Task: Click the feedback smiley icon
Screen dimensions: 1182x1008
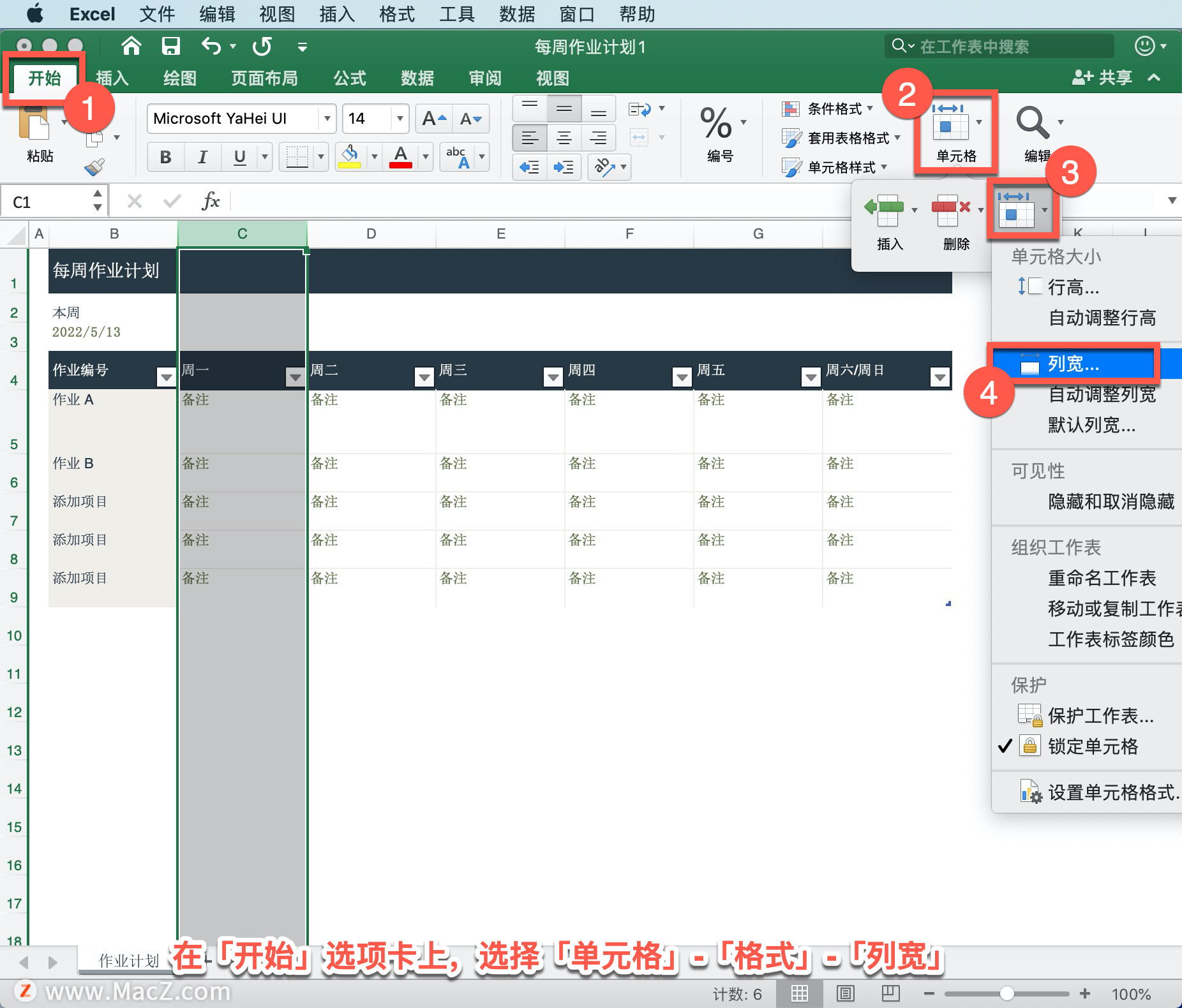Action: [x=1145, y=46]
